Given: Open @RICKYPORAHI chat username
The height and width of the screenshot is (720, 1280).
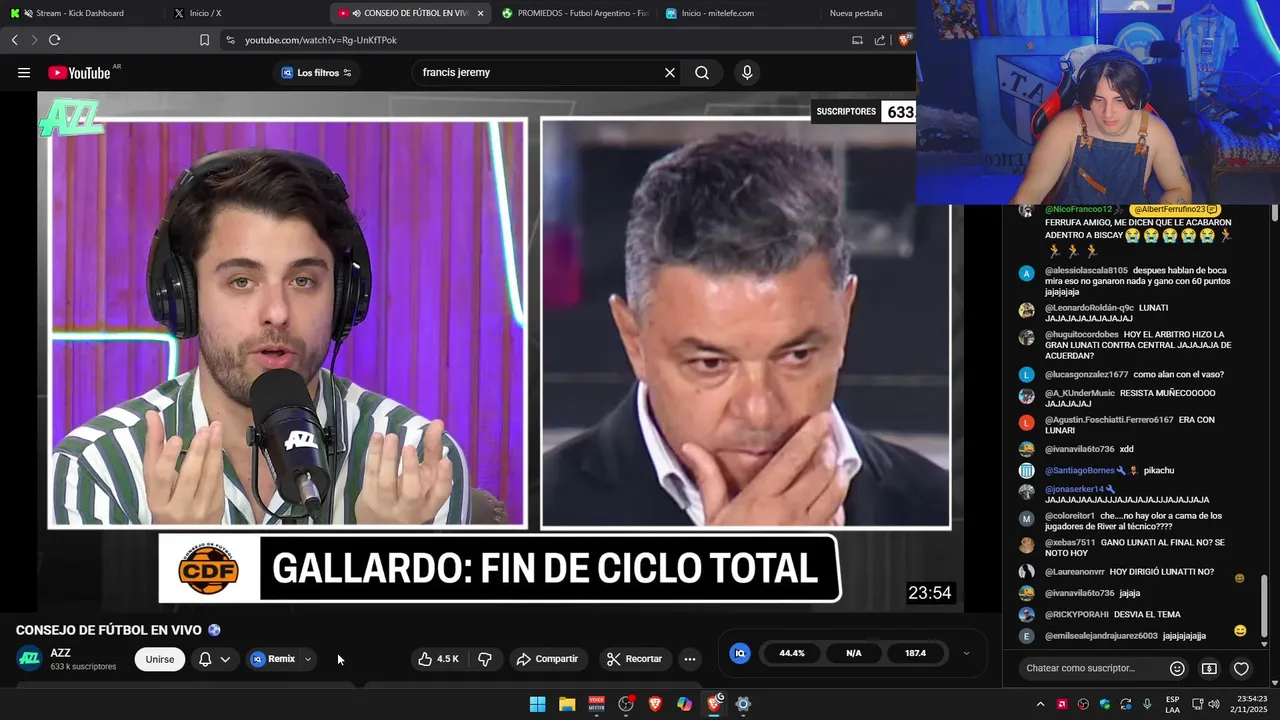Looking at the screenshot, I should click(x=1075, y=614).
